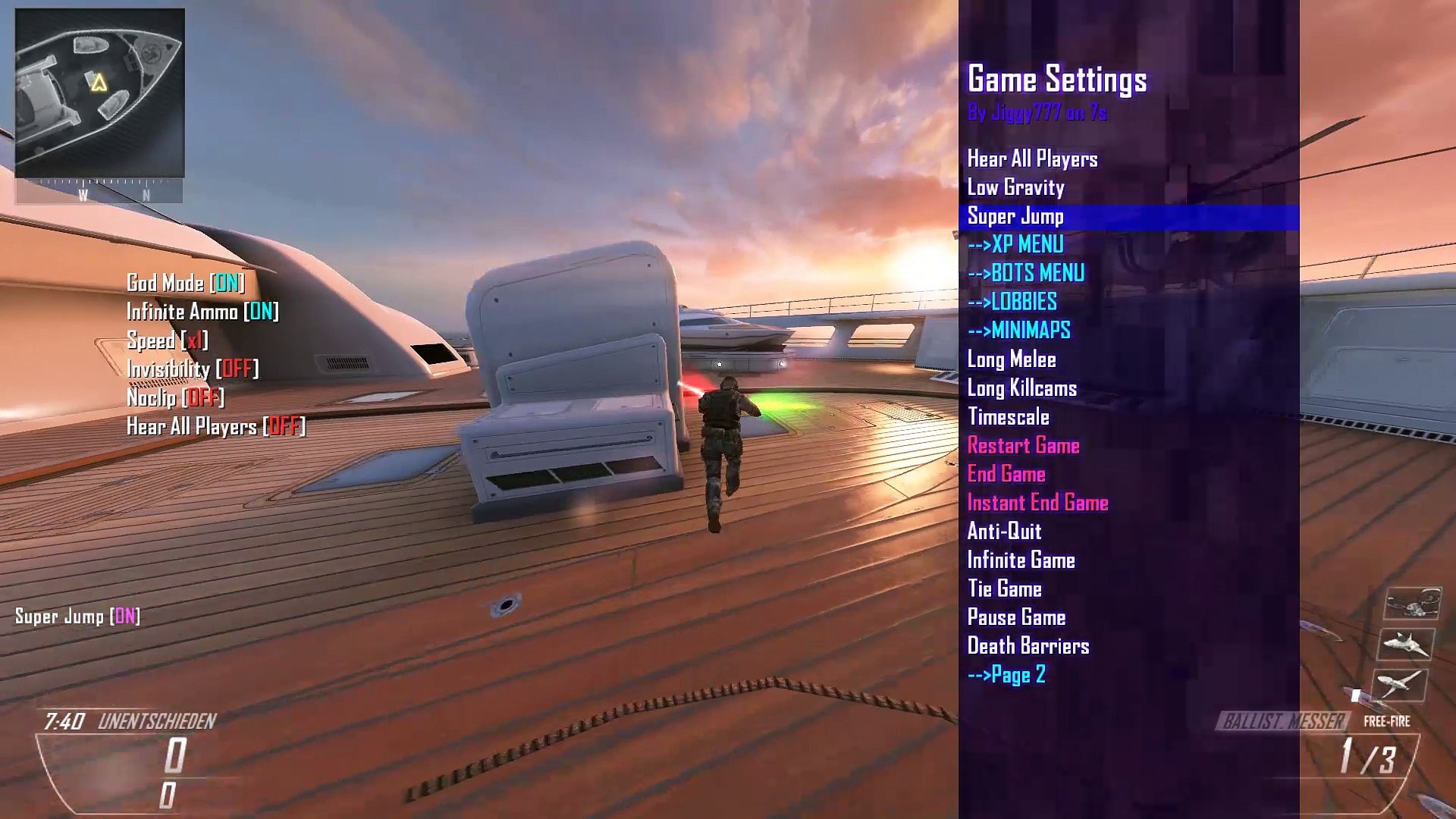Open the XP MENU submenu
This screenshot has width=1456, height=819.
pyautogui.click(x=1015, y=244)
